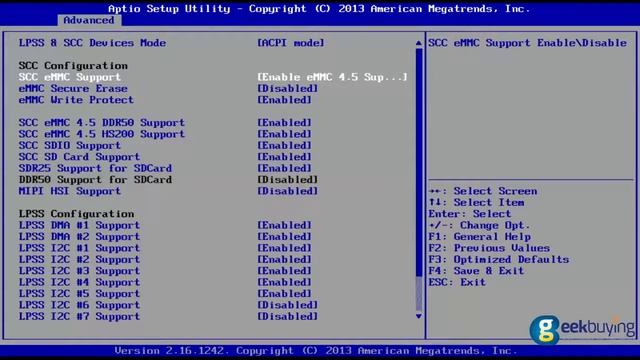Select LPSS & SCC Devices Mode setting
640x360 pixels.
(92, 43)
